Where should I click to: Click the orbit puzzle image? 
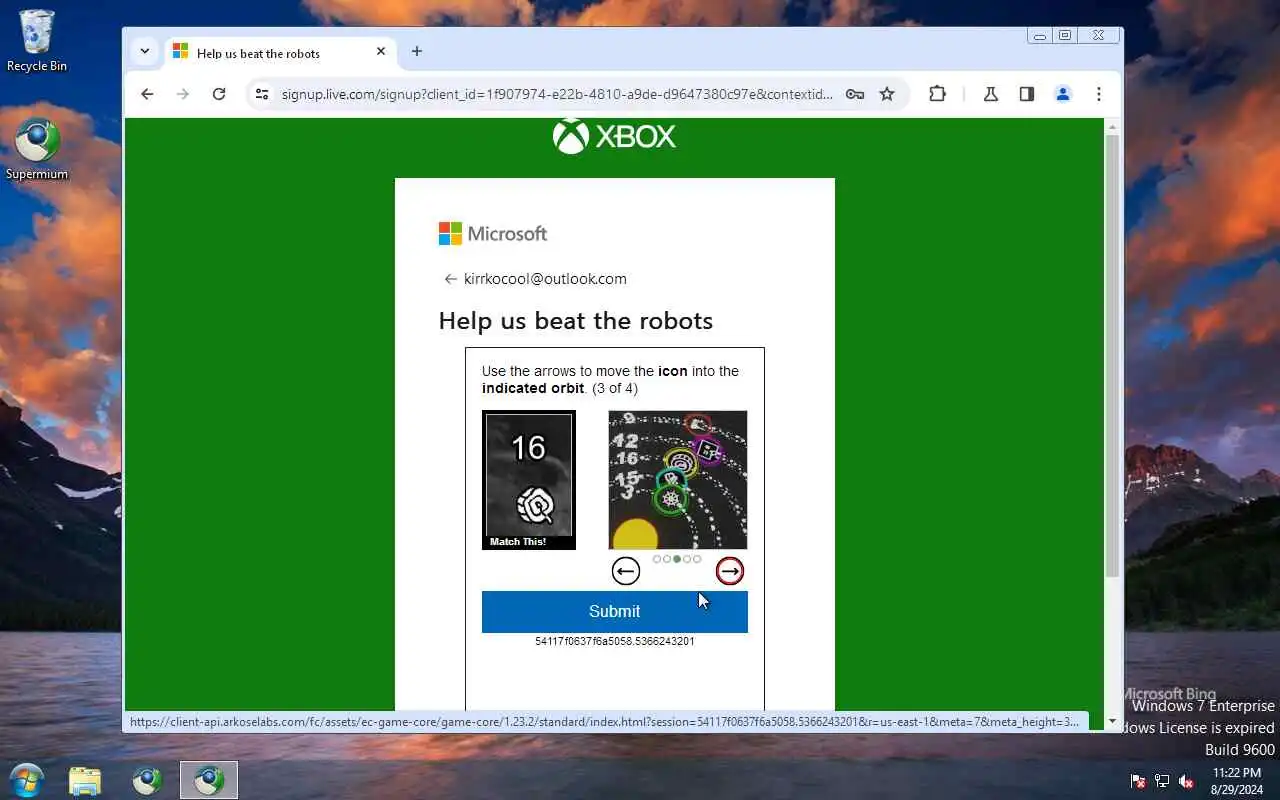click(678, 480)
